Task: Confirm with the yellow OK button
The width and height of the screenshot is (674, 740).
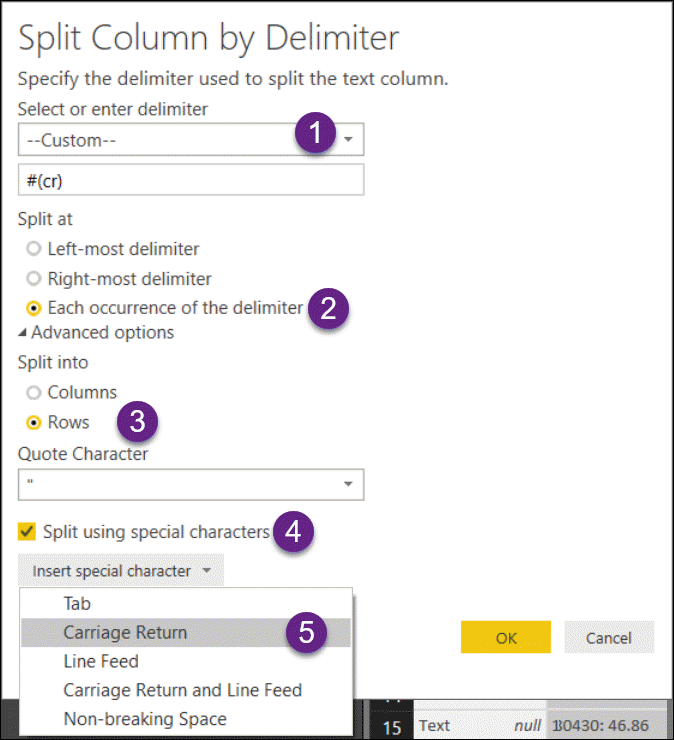Action: pos(506,637)
